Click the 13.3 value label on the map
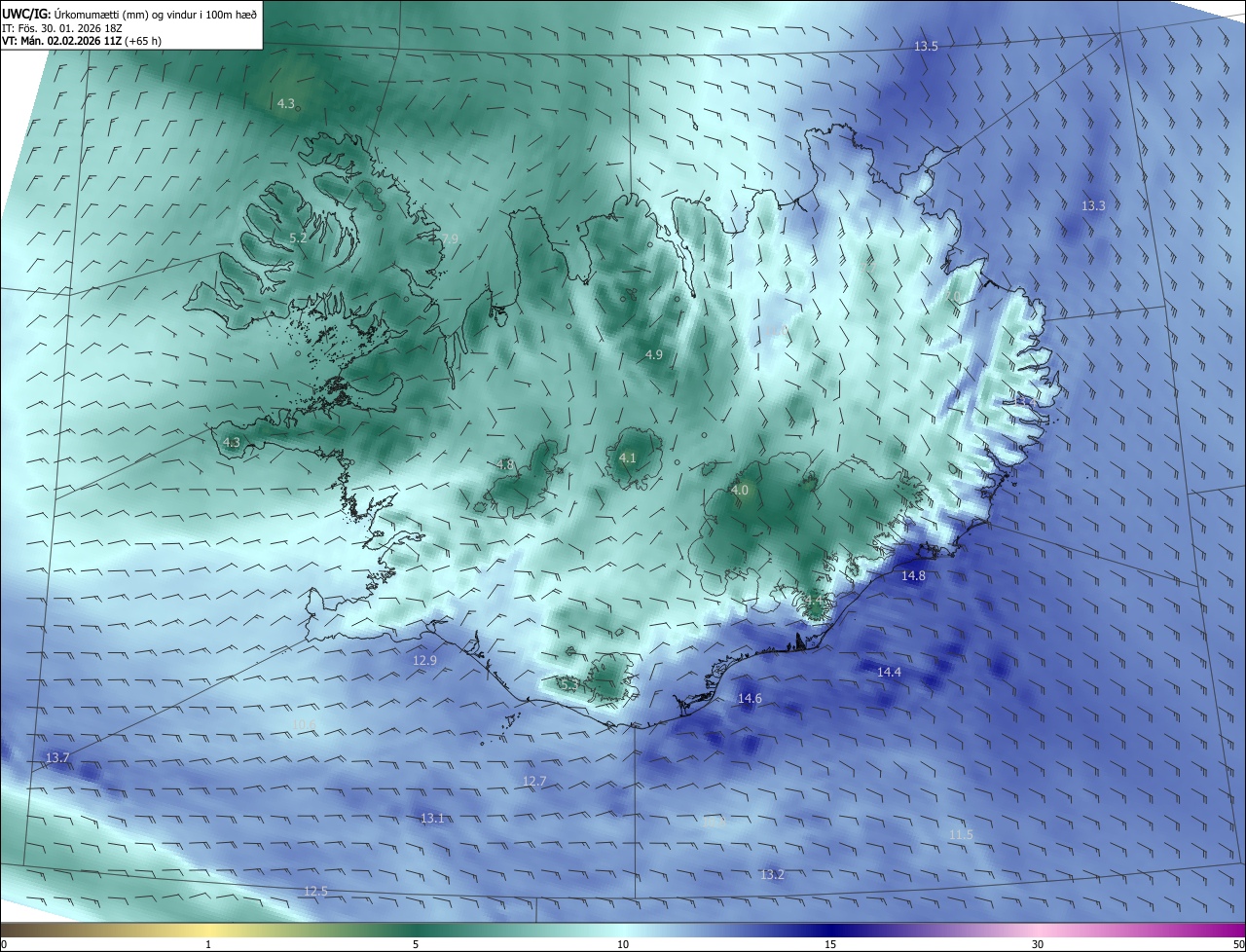Image resolution: width=1246 pixels, height=952 pixels. point(1093,205)
